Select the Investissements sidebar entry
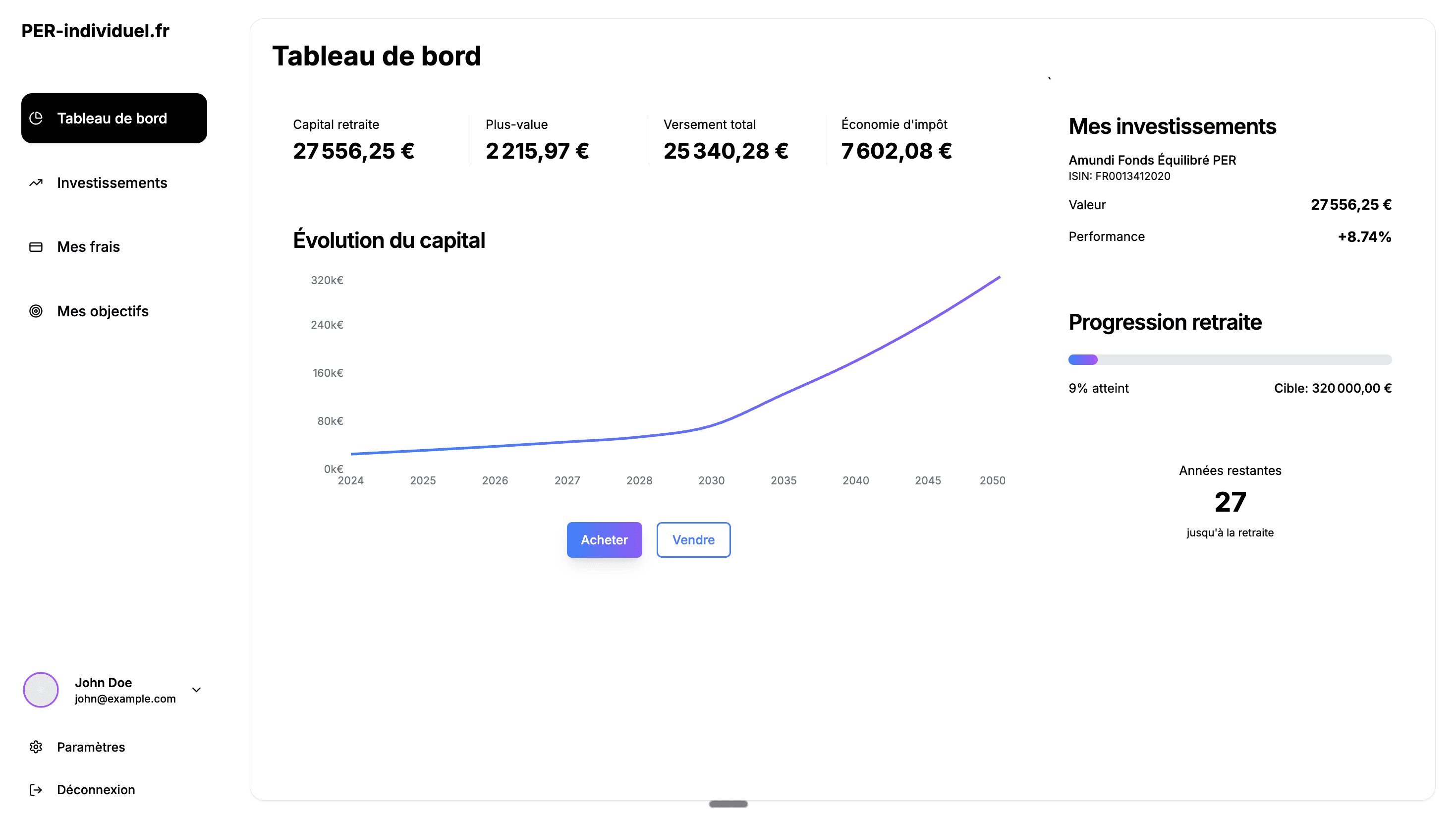1456x822 pixels. 112,182
